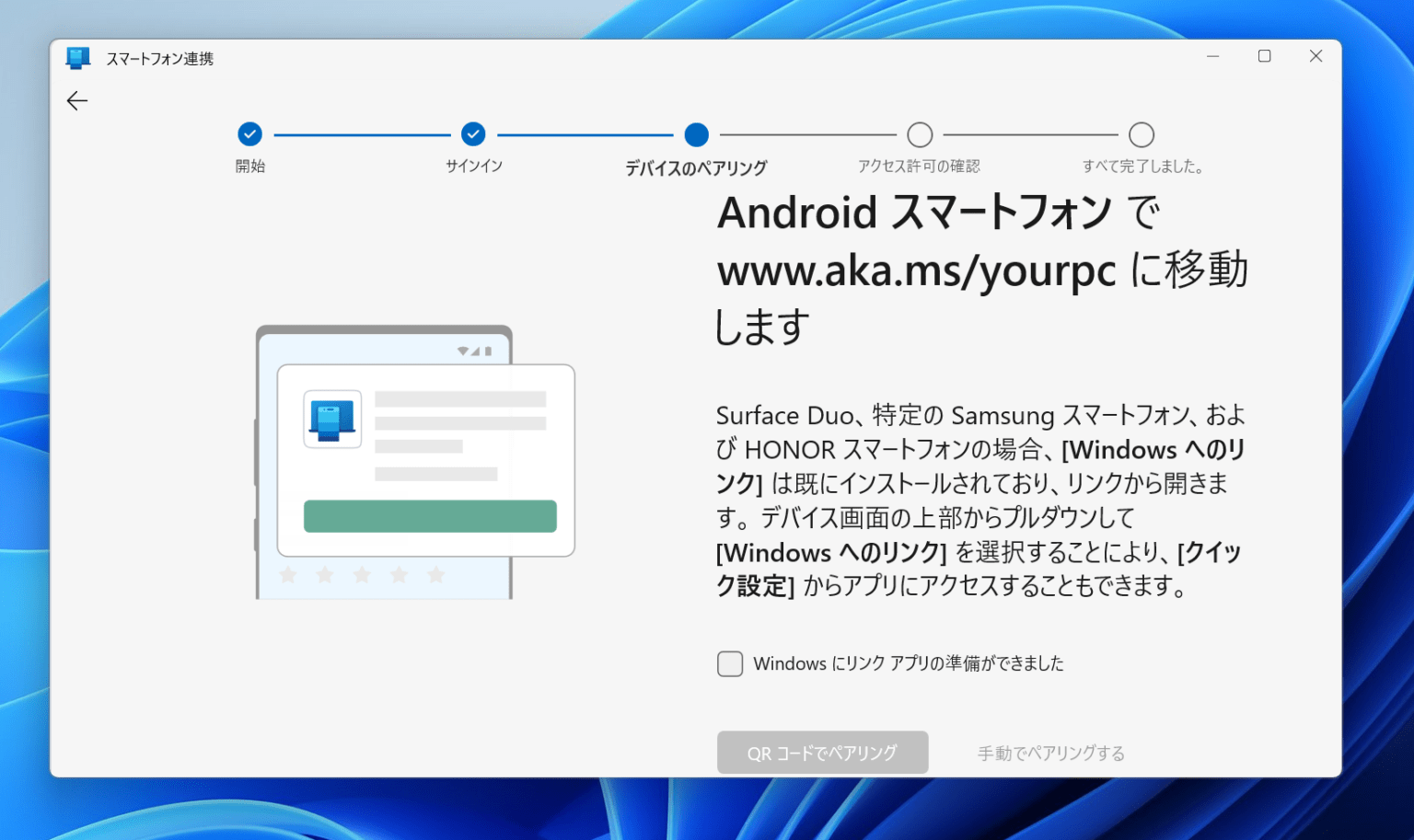Select the completed 開始 step checkmark icon
The width and height of the screenshot is (1414, 840).
(x=249, y=134)
